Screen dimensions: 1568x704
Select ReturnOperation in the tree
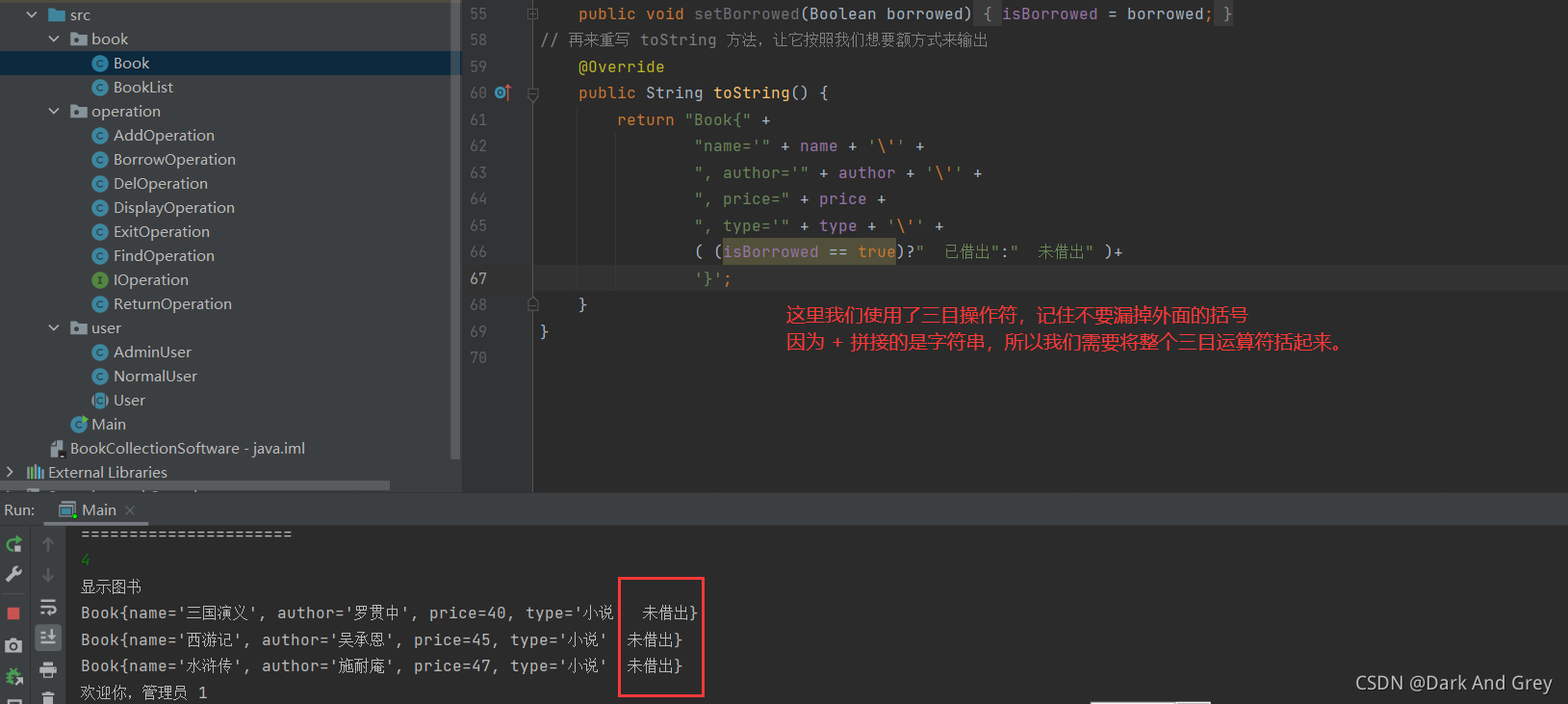172,304
